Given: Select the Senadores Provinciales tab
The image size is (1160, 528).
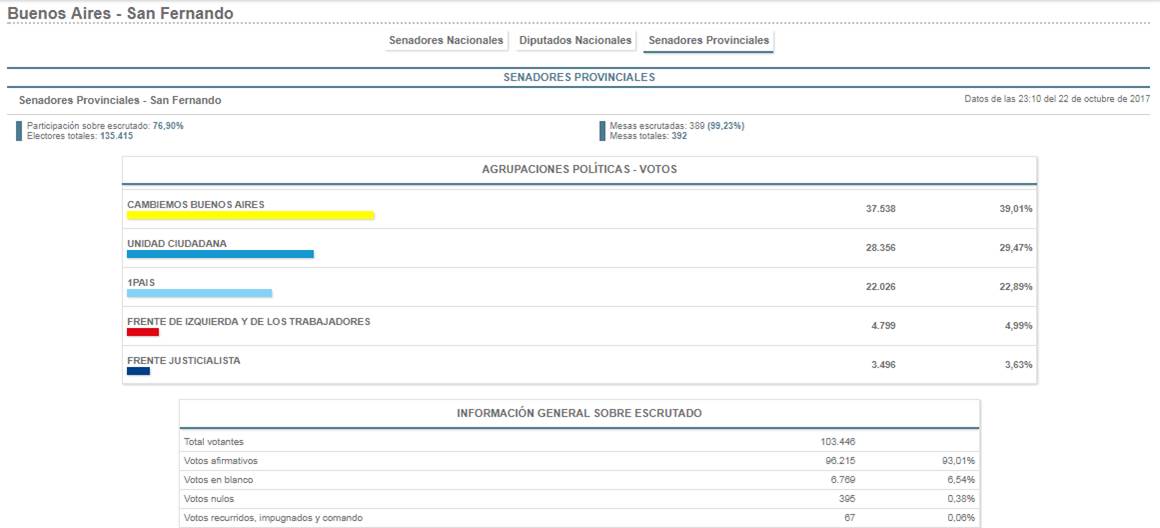Looking at the screenshot, I should (x=708, y=41).
